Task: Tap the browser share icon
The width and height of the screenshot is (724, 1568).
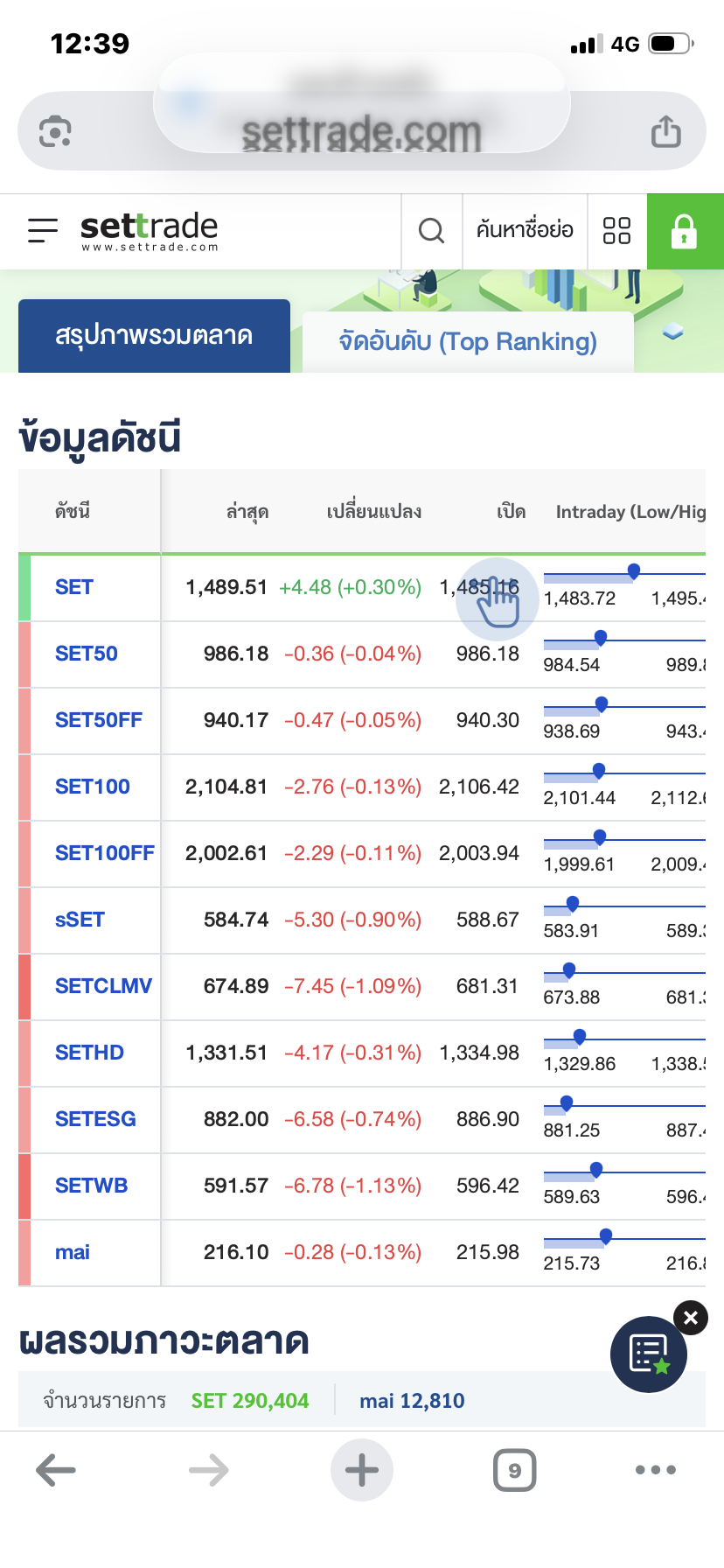Action: (665, 132)
